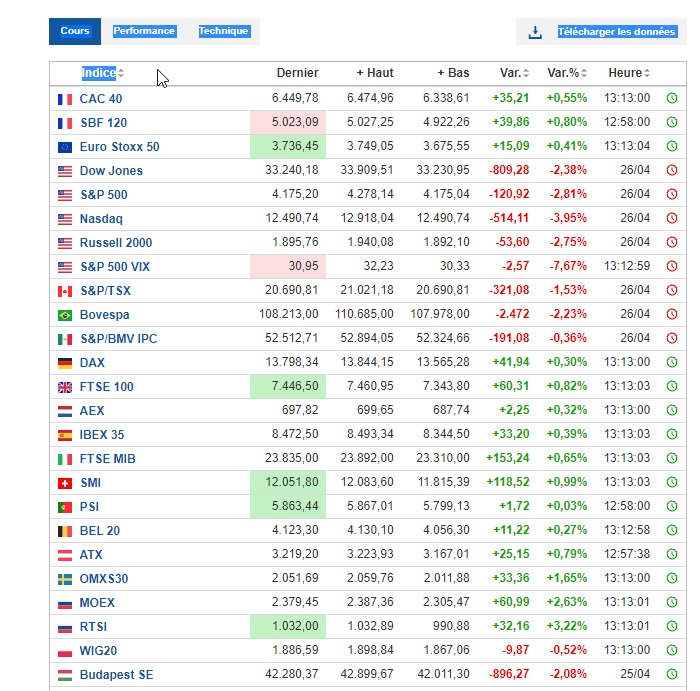Open the CAC 40 index link
The image size is (700, 691).
[101, 99]
